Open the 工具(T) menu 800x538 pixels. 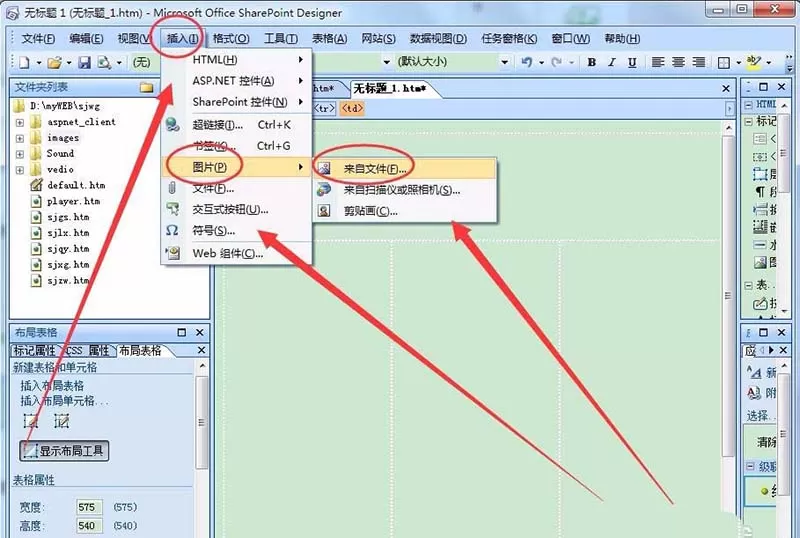[x=281, y=39]
